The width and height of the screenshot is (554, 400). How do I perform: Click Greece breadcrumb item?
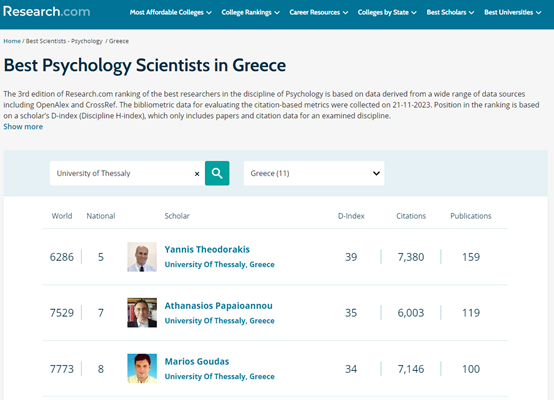tap(119, 41)
